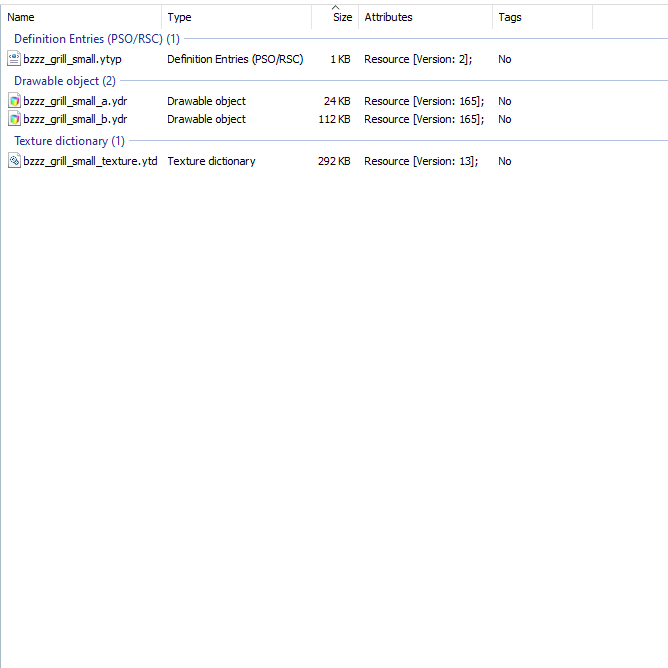Select the file bzzz_grill_small_texture.ytd

90,161
